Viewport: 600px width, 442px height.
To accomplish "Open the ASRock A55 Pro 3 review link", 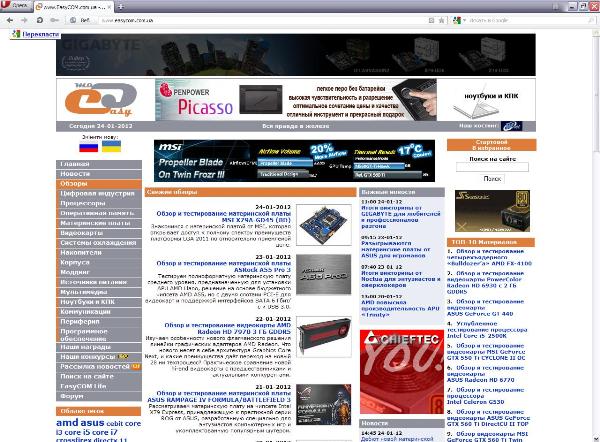I will point(224,266).
